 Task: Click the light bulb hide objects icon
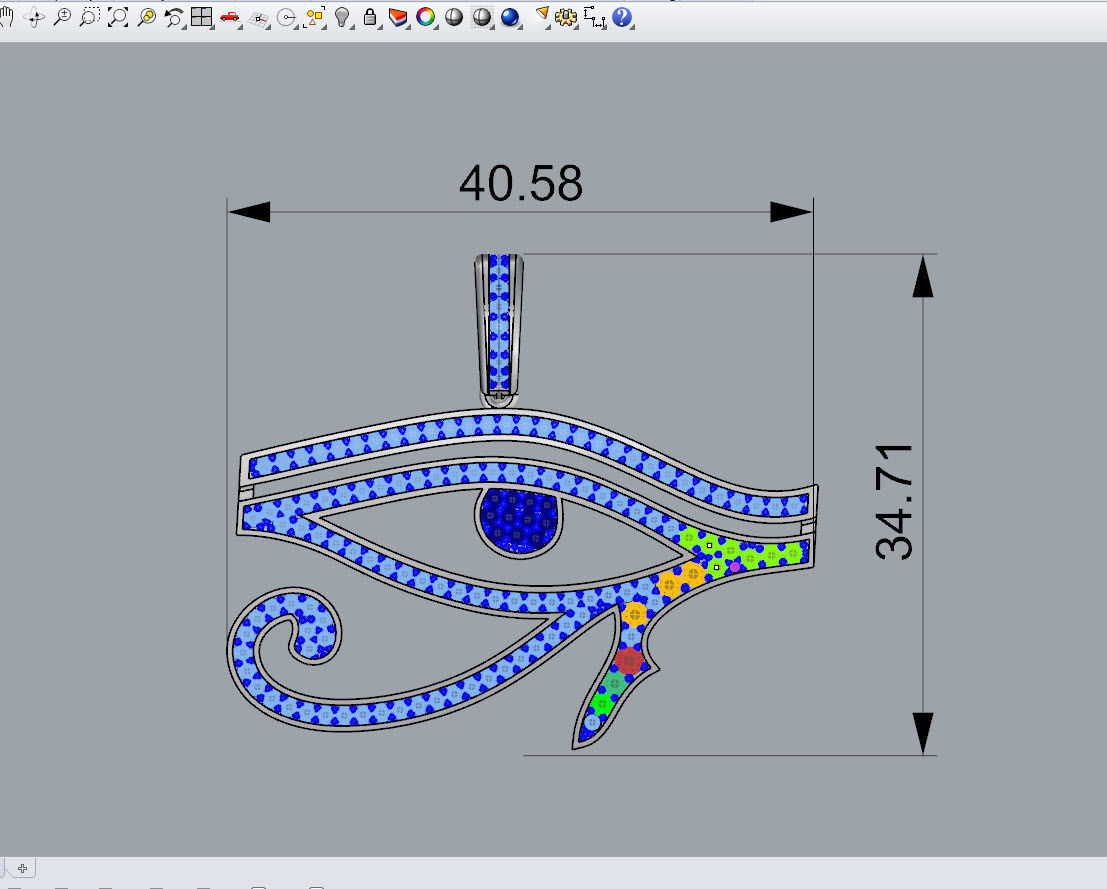coord(342,17)
